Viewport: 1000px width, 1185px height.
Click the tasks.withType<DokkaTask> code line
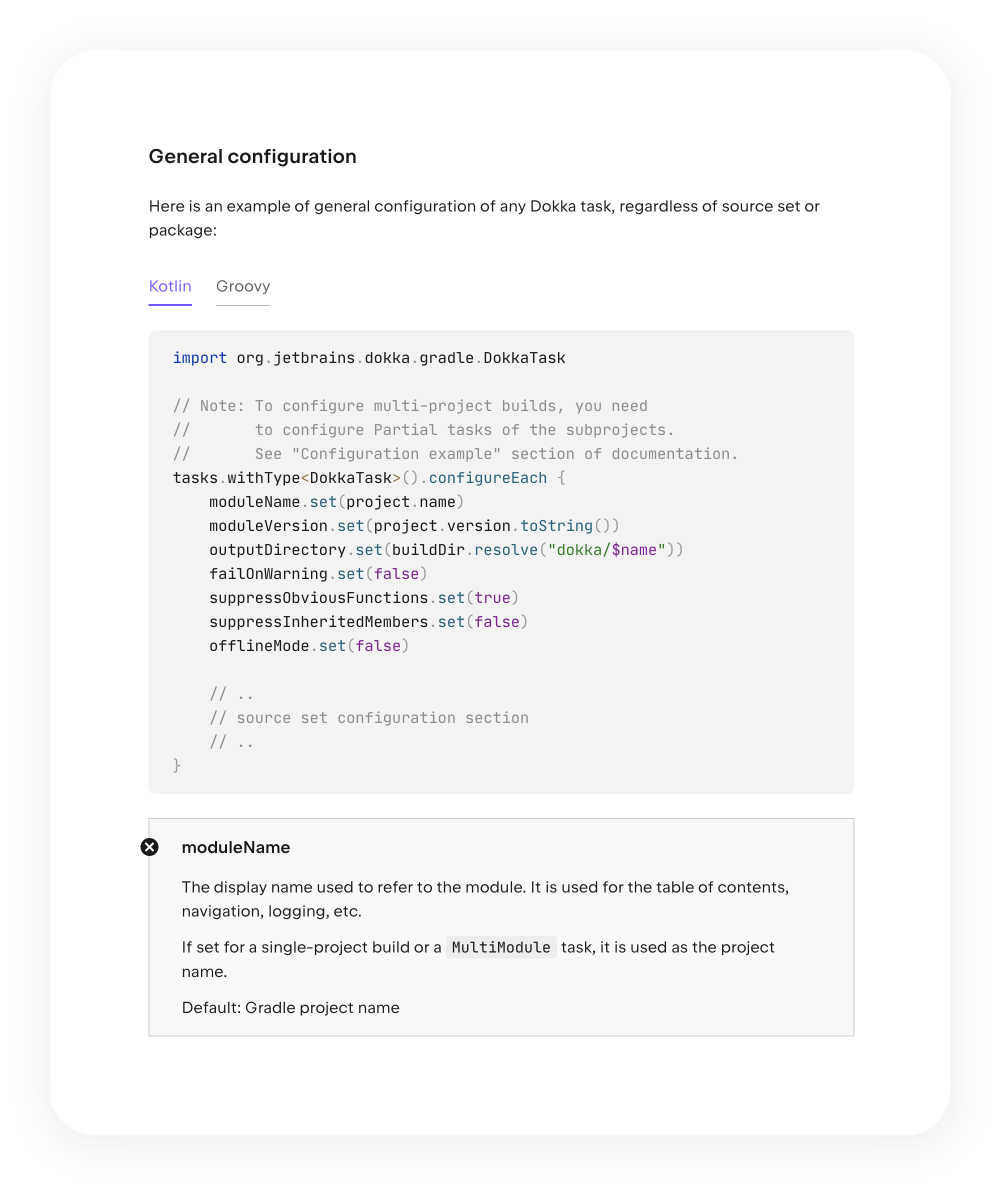point(369,478)
